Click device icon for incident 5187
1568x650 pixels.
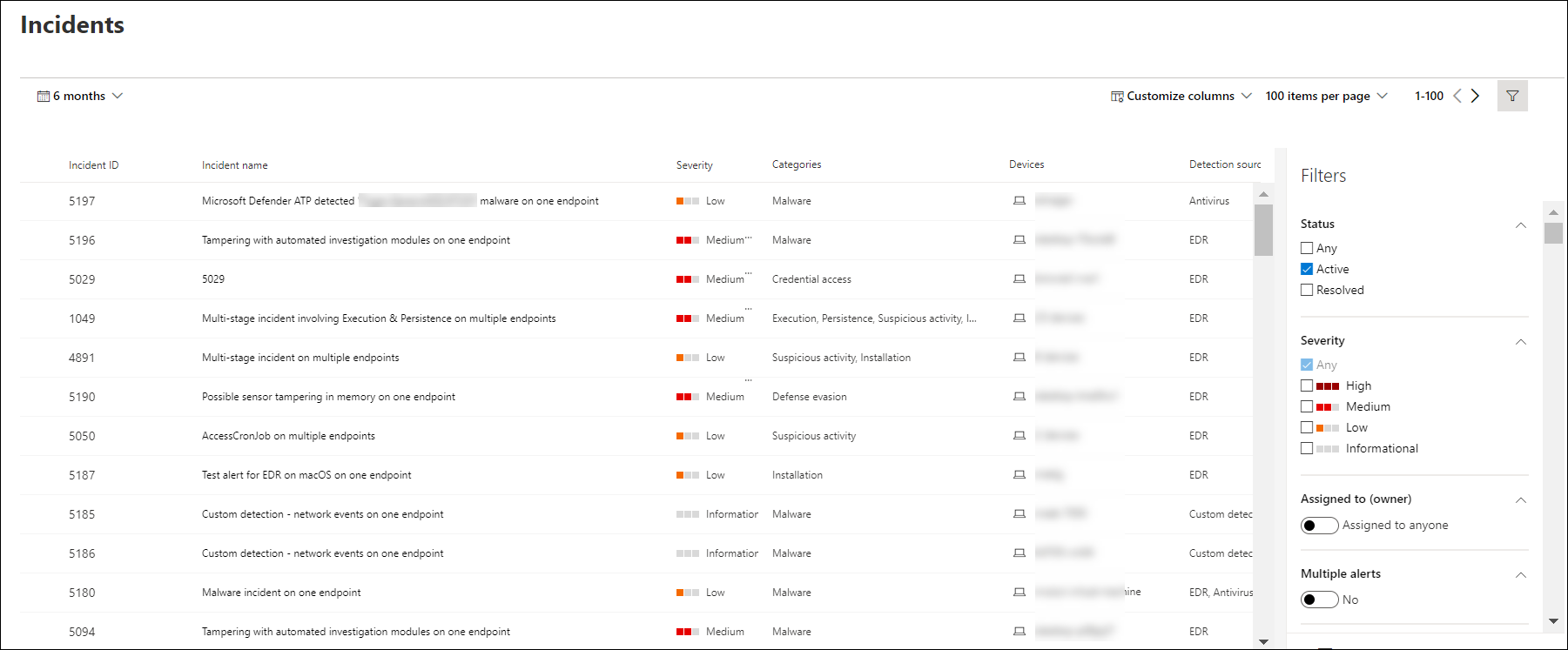click(x=1020, y=474)
